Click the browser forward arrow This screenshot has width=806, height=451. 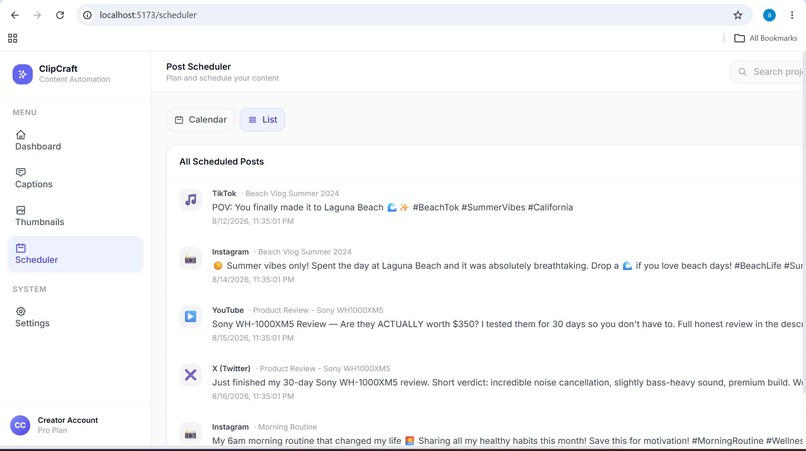(37, 15)
